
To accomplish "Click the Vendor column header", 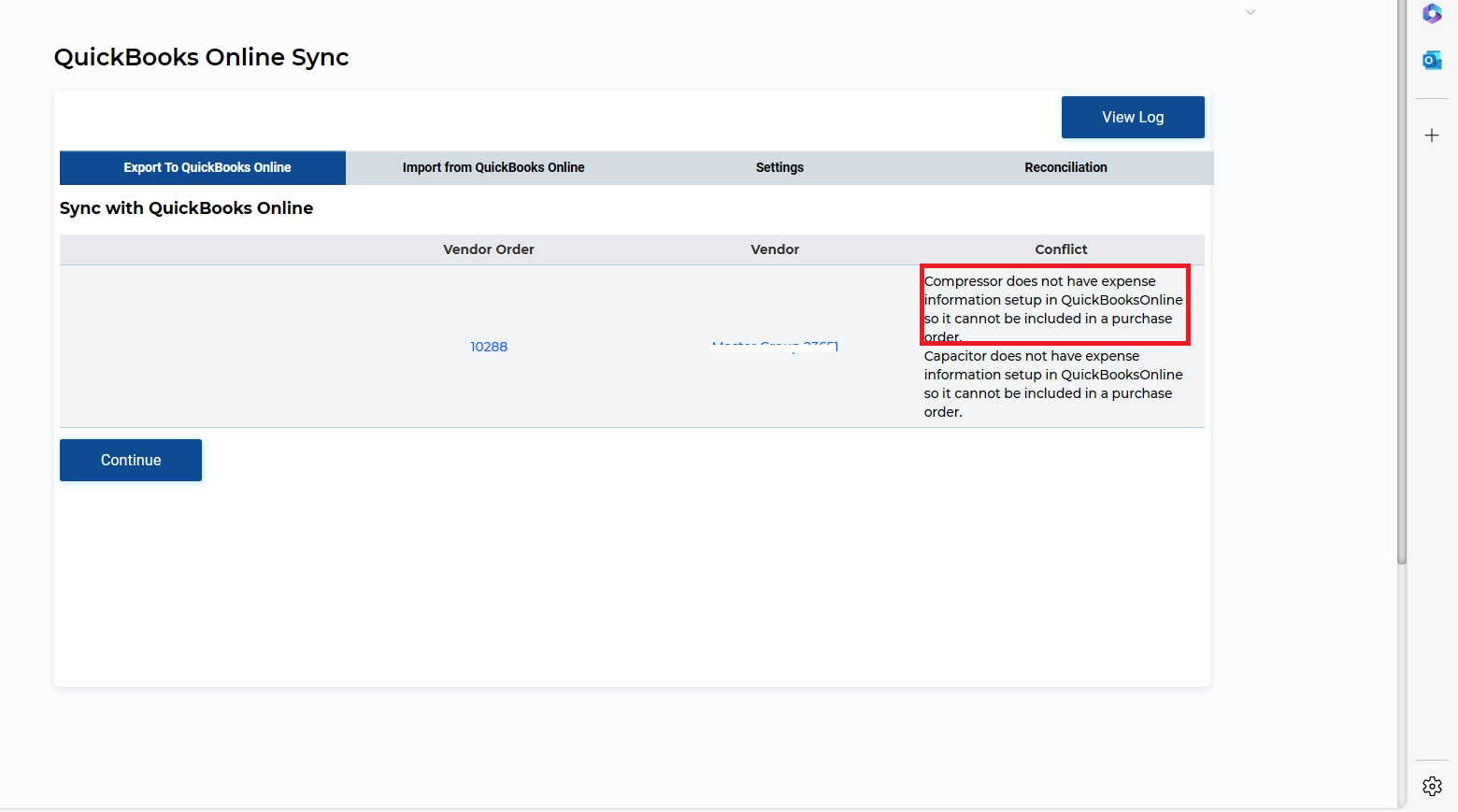I will click(x=775, y=249).
